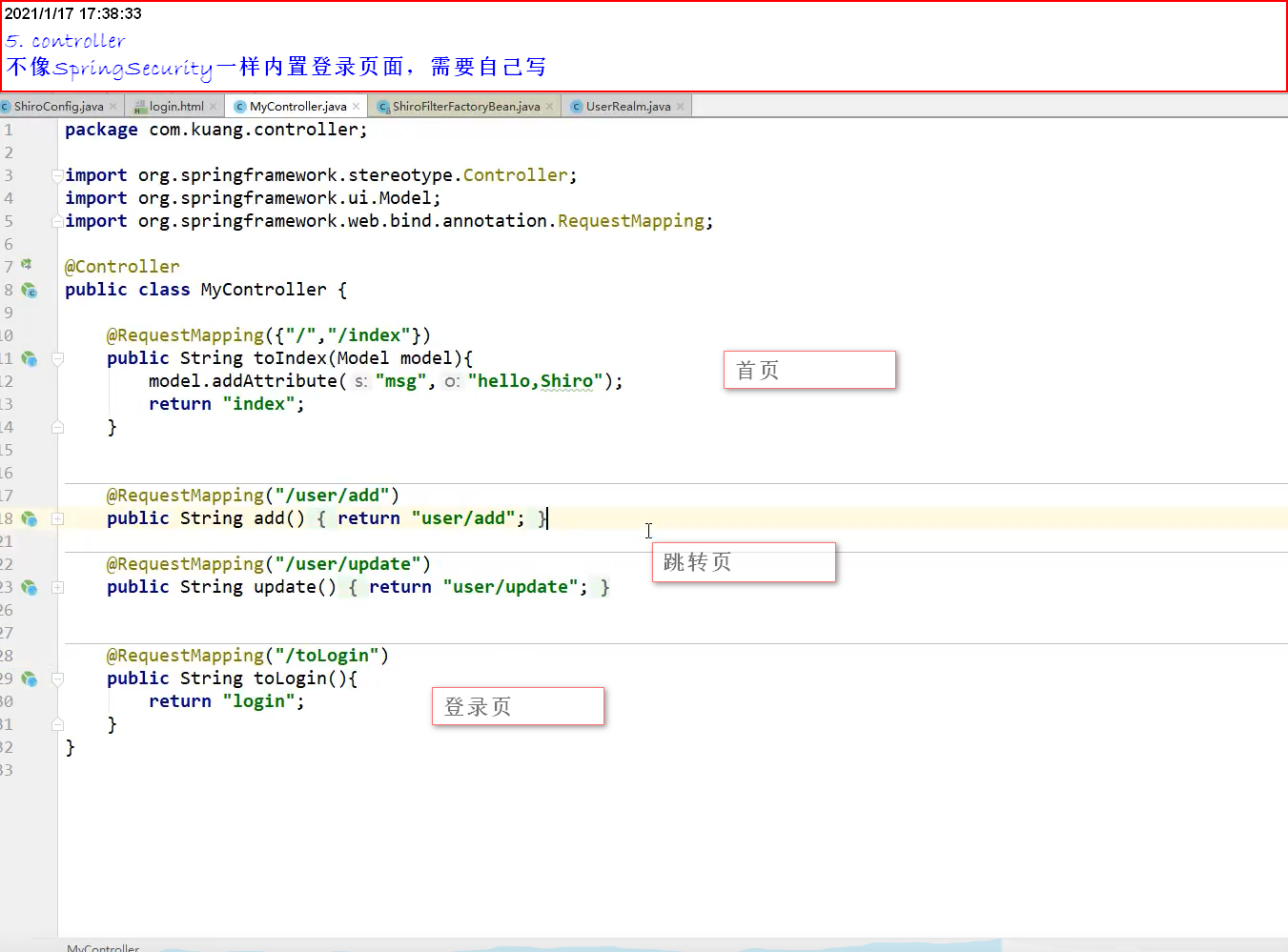The image size is (1288, 952).
Task: Collapse the toIndex method fold marker
Action: point(57,359)
